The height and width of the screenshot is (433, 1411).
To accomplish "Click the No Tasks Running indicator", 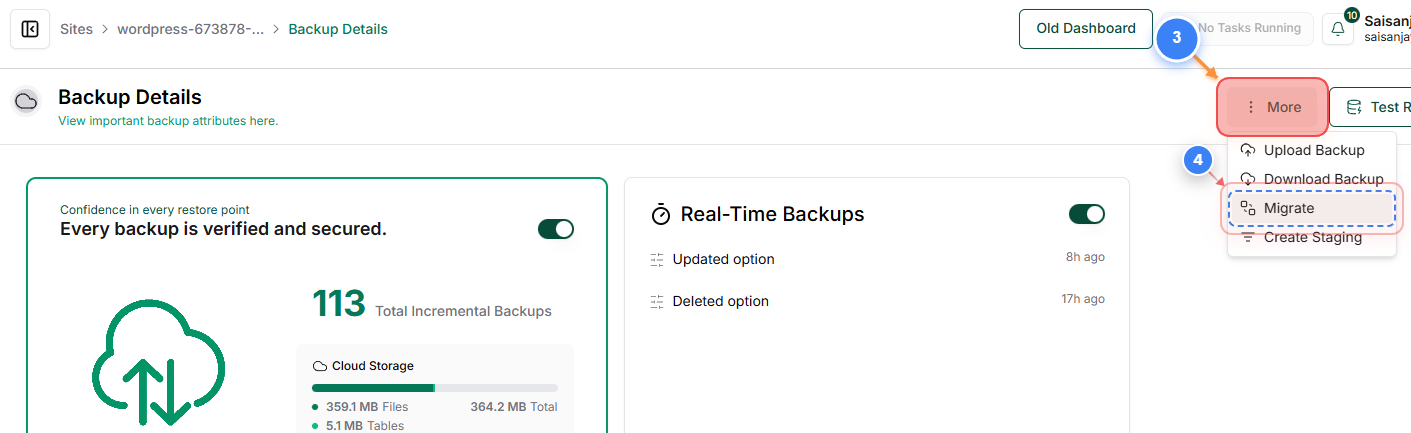I will tap(1238, 28).
